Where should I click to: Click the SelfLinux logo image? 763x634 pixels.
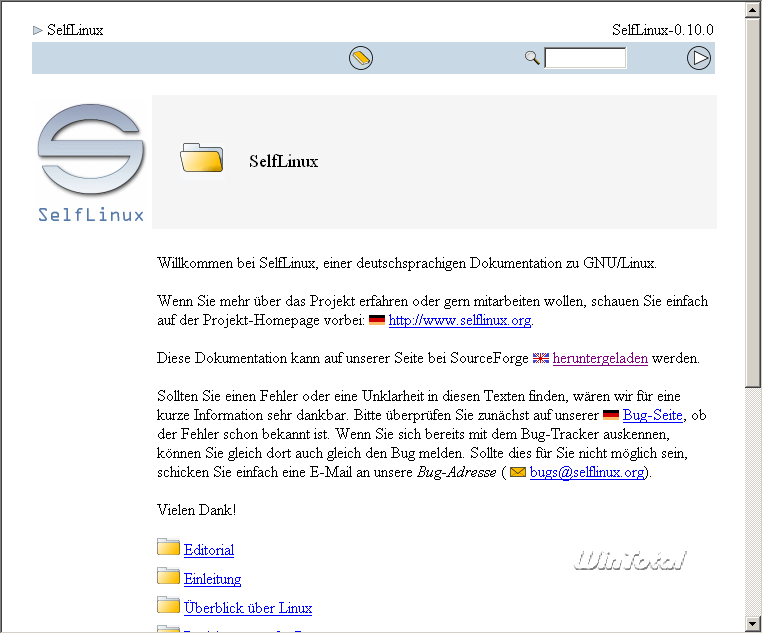[x=91, y=163]
